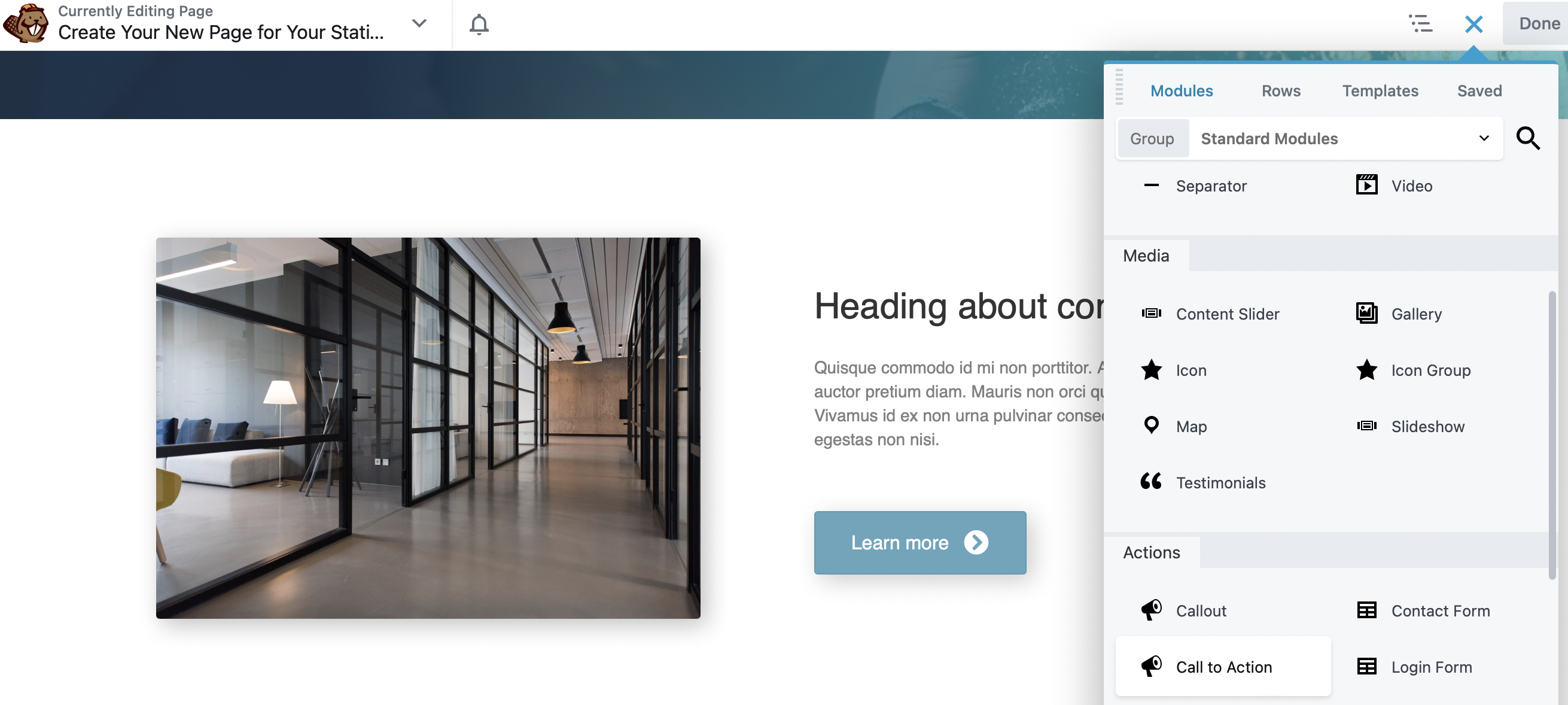Select the Gallery module icon
The height and width of the screenshot is (705, 1568).
(1367, 312)
